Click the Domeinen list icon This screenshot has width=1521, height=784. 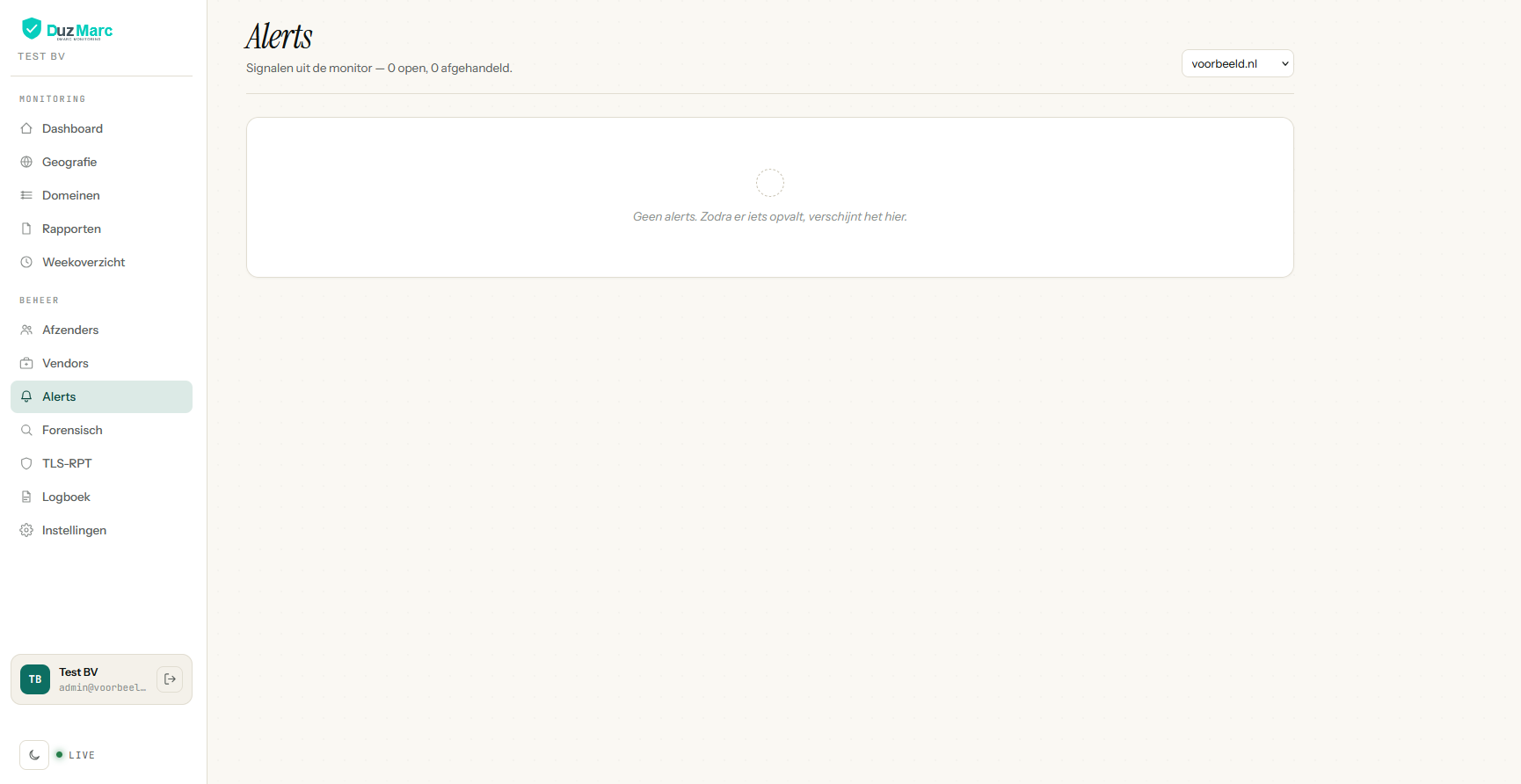tap(26, 195)
